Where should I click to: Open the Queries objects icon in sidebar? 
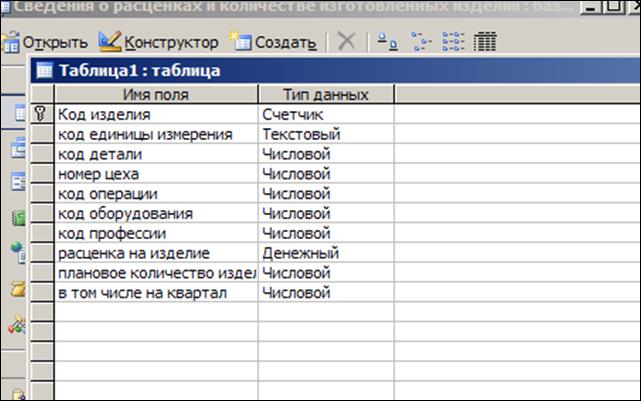pyautogui.click(x=17, y=148)
